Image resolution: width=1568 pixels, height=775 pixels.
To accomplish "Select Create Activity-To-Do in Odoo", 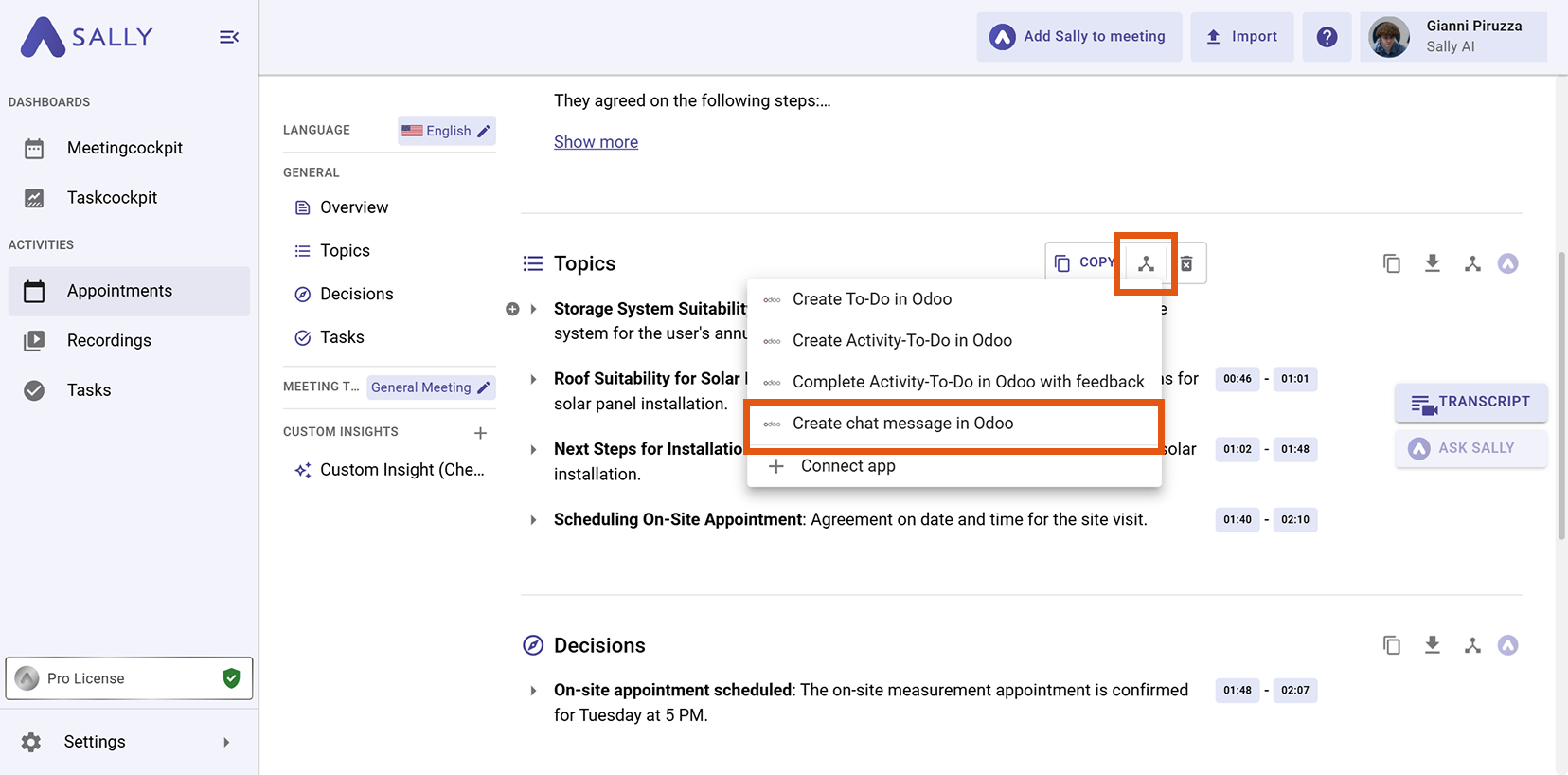I will click(x=953, y=340).
